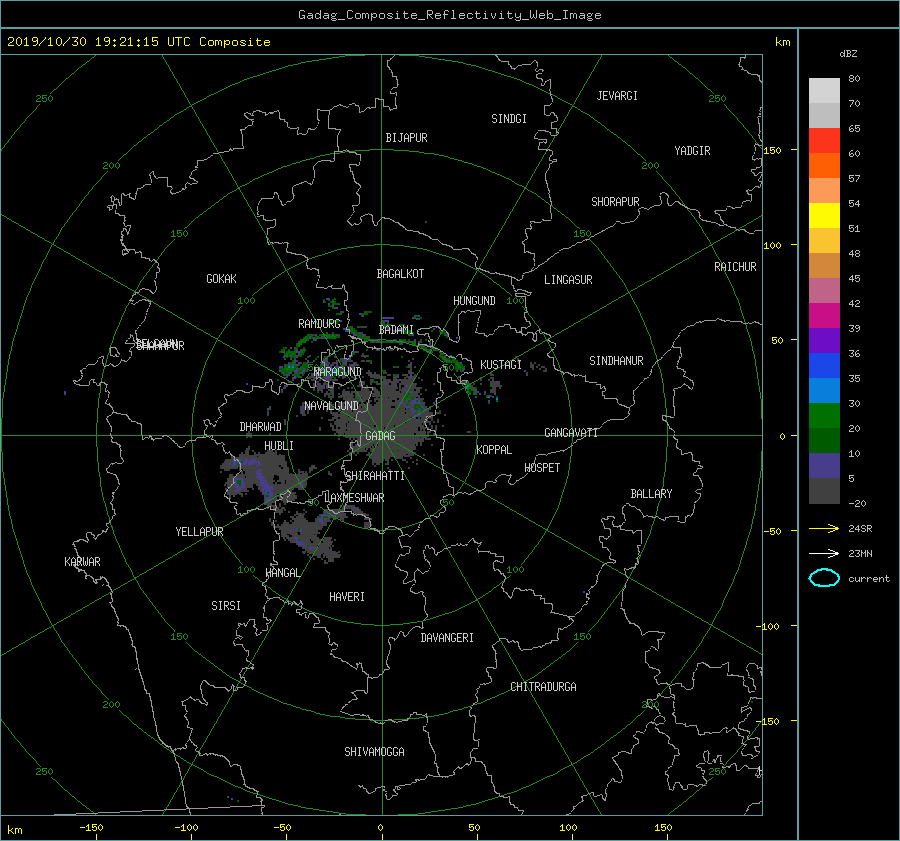Click the JEVARGI city label
The height and width of the screenshot is (841, 900).
tap(617, 96)
